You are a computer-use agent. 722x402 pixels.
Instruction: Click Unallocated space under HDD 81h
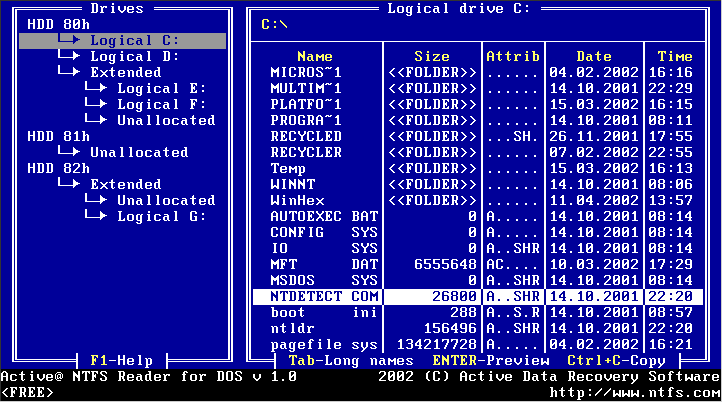pyautogui.click(x=138, y=152)
